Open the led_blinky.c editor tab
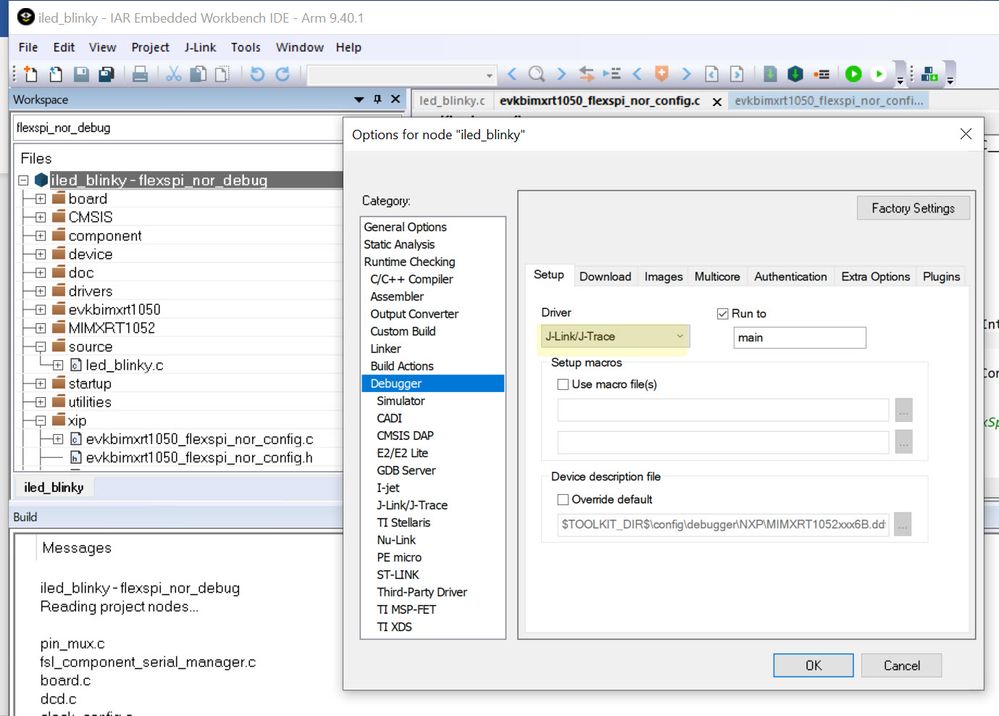Image resolution: width=999 pixels, height=716 pixels. pyautogui.click(x=452, y=101)
